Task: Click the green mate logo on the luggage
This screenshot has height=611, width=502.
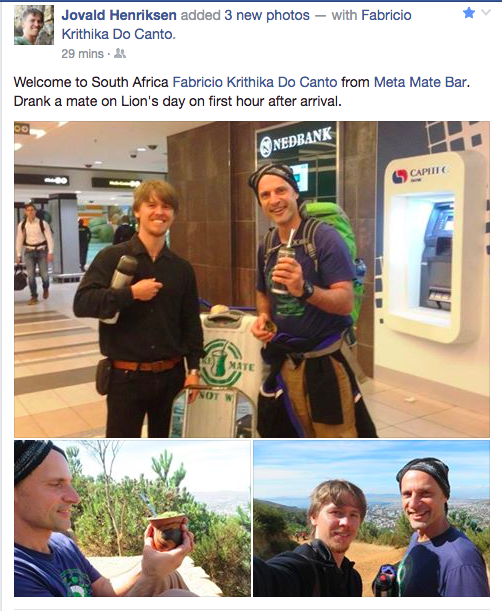Action: click(222, 362)
